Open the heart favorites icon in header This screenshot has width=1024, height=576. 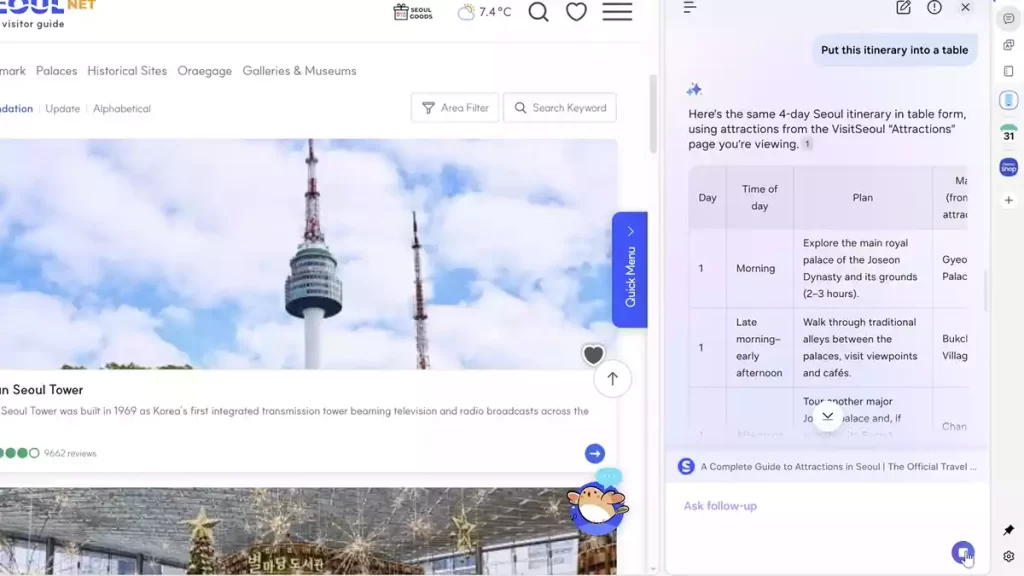576,12
